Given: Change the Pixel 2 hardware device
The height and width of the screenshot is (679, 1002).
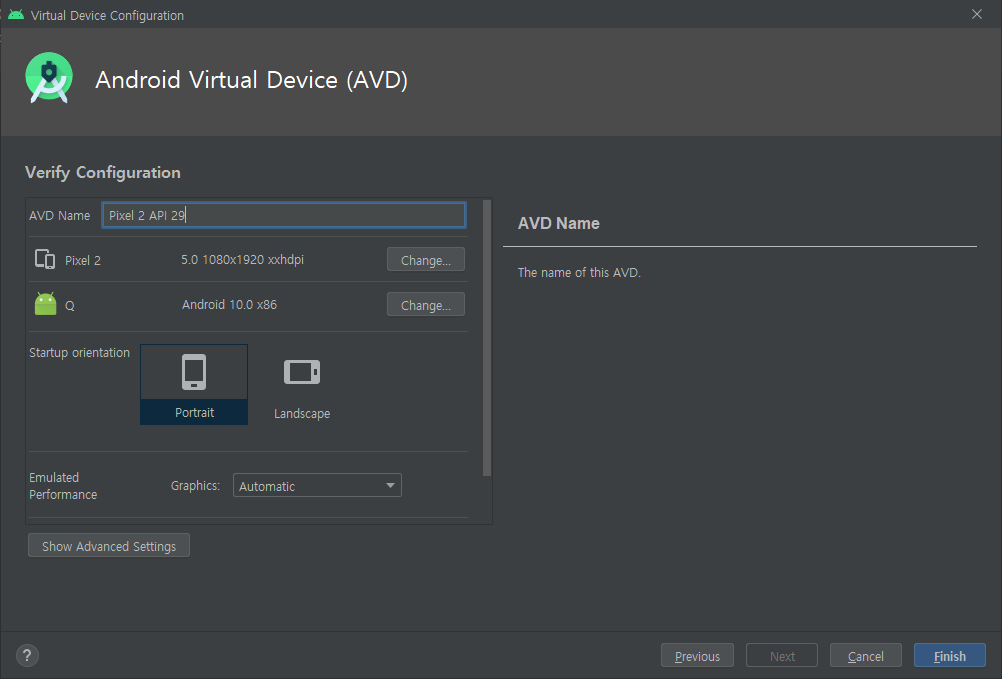Looking at the screenshot, I should 426,260.
